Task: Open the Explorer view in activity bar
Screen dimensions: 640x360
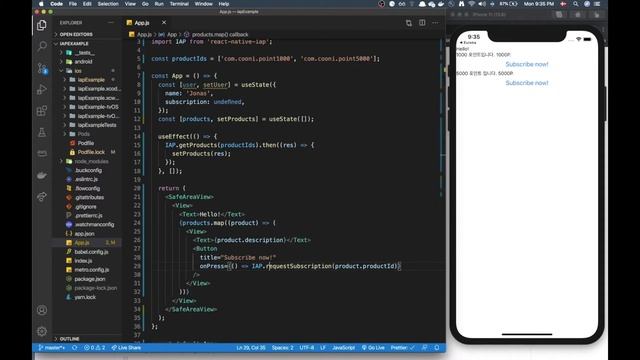Action: coord(42,25)
